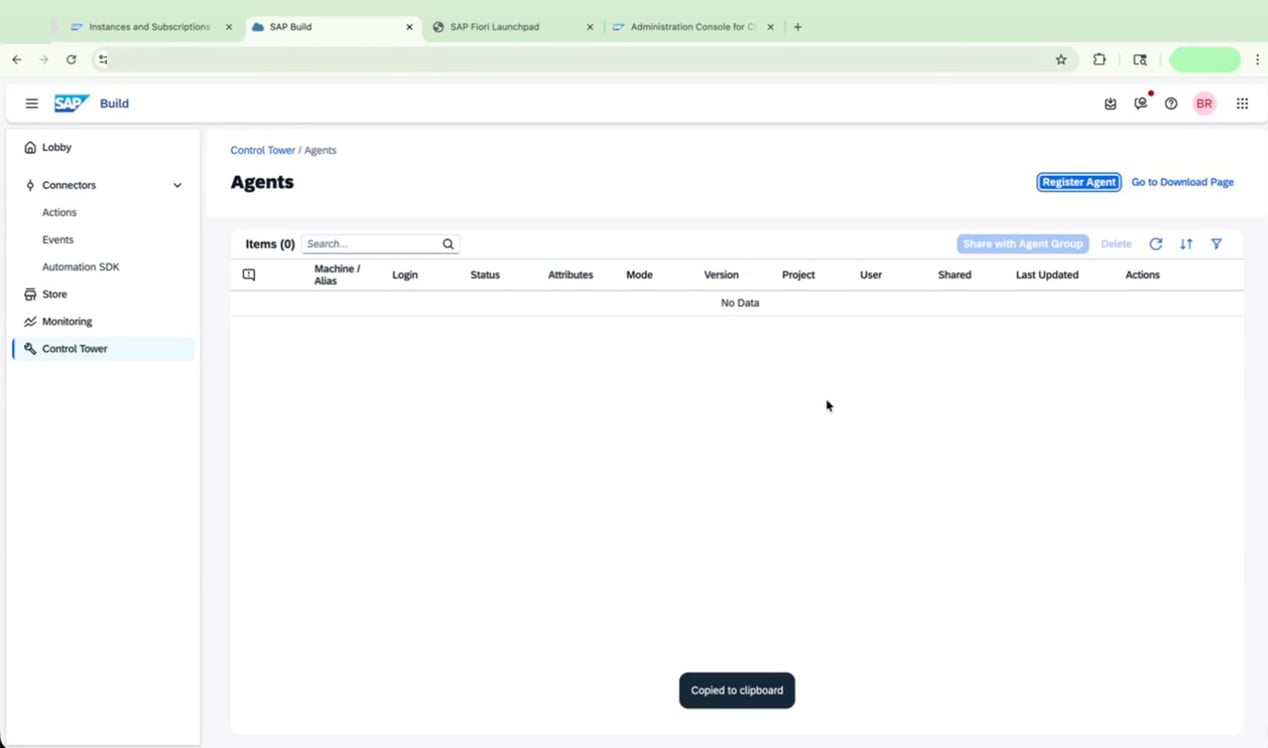1268x748 pixels.
Task: Close the Administration Console tab
Action: click(771, 27)
